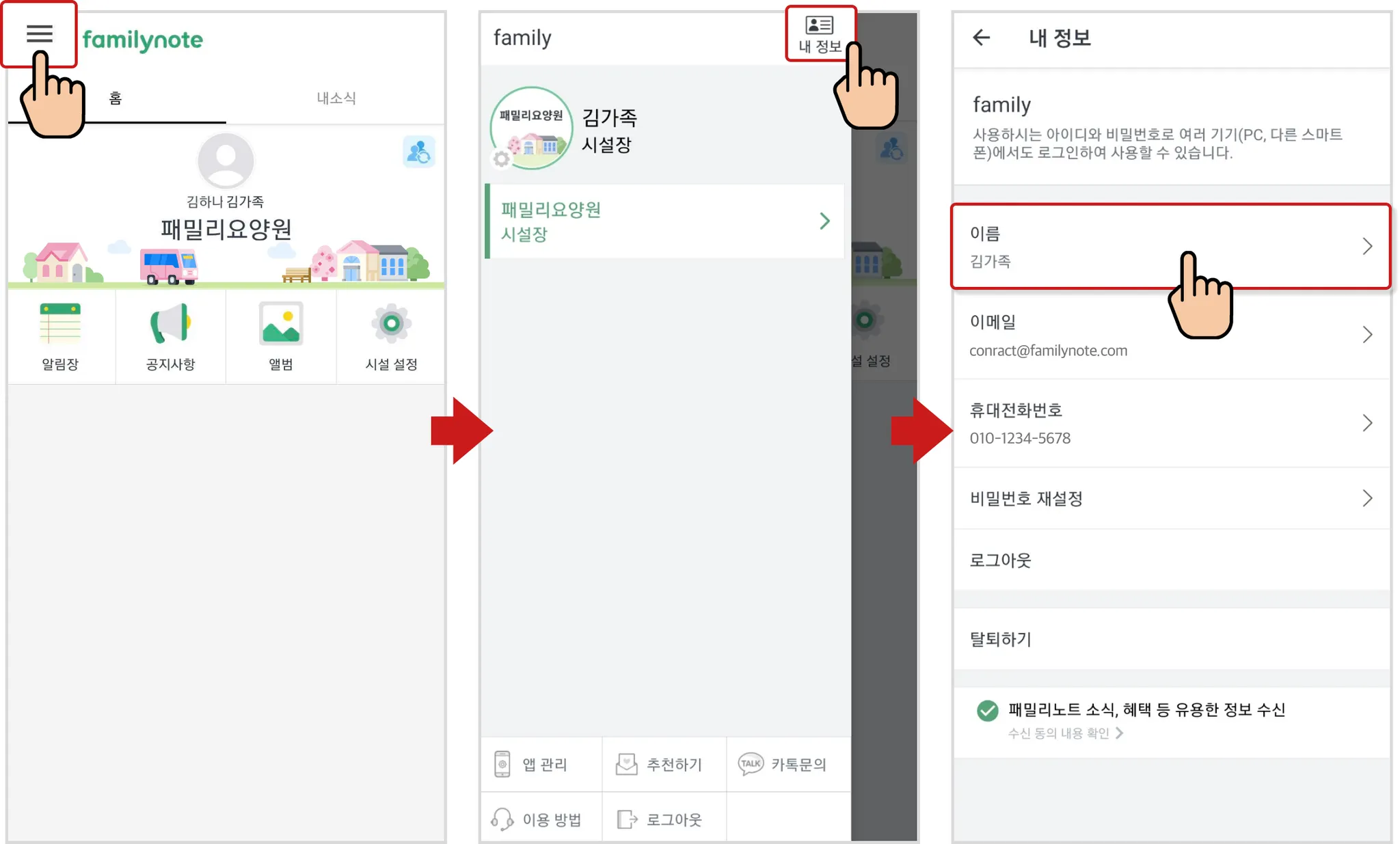The width and height of the screenshot is (1400, 844).
Task: Open the 앨범 photo icon
Action: point(280,323)
